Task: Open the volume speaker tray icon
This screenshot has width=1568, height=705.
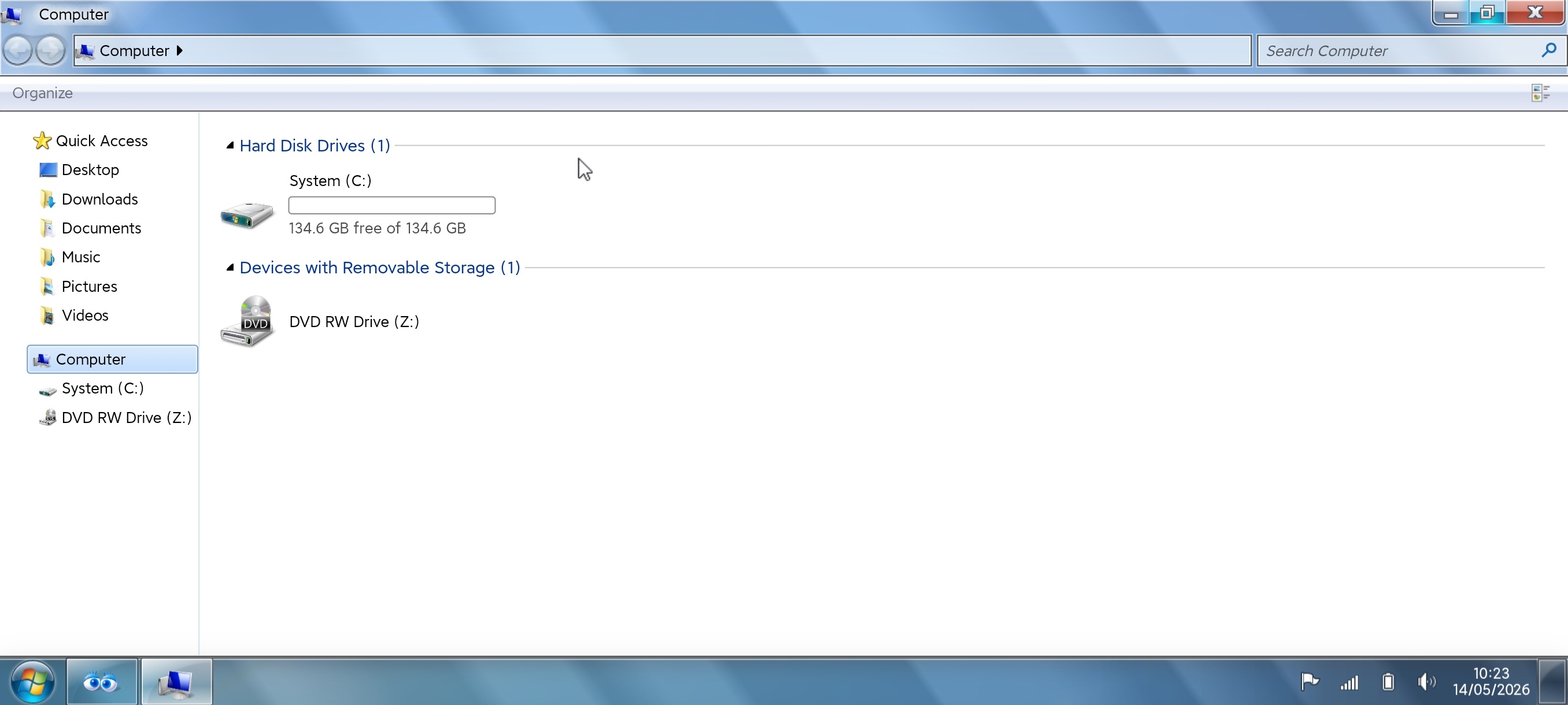Action: point(1426,681)
